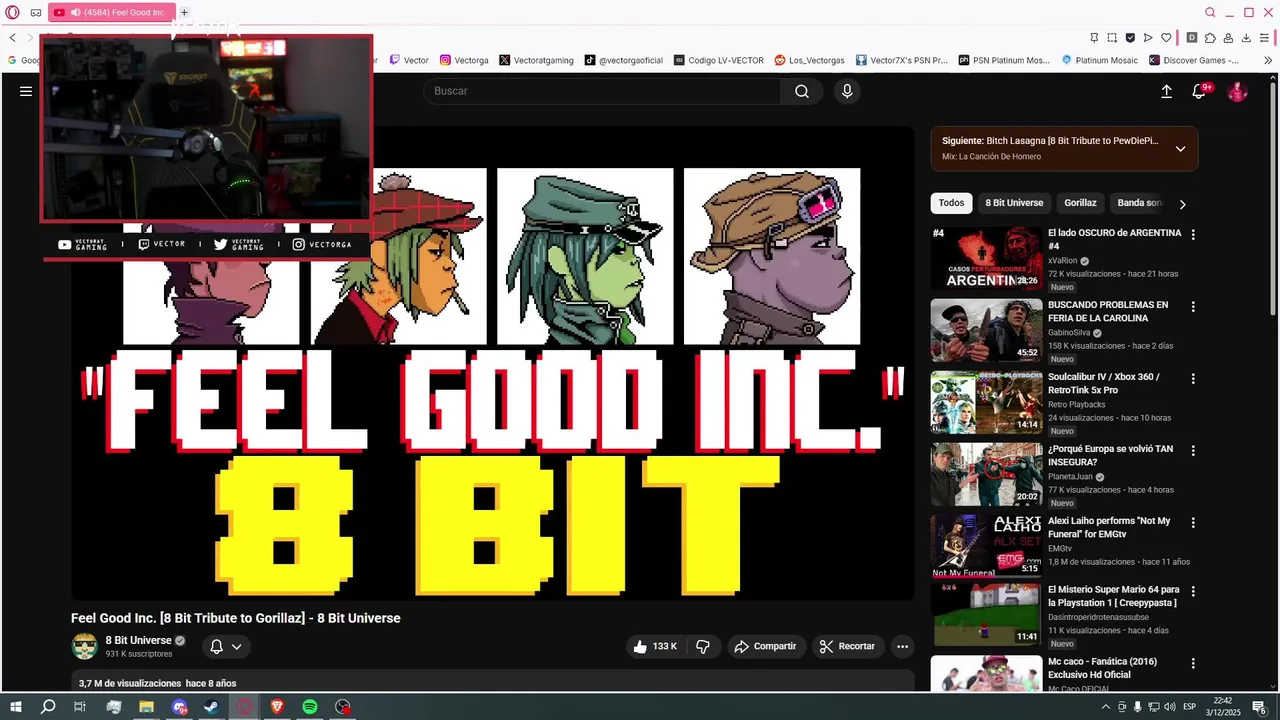Click the Opera snapshot capture icon
Image resolution: width=1280 pixels, height=720 pixels.
1112,37
